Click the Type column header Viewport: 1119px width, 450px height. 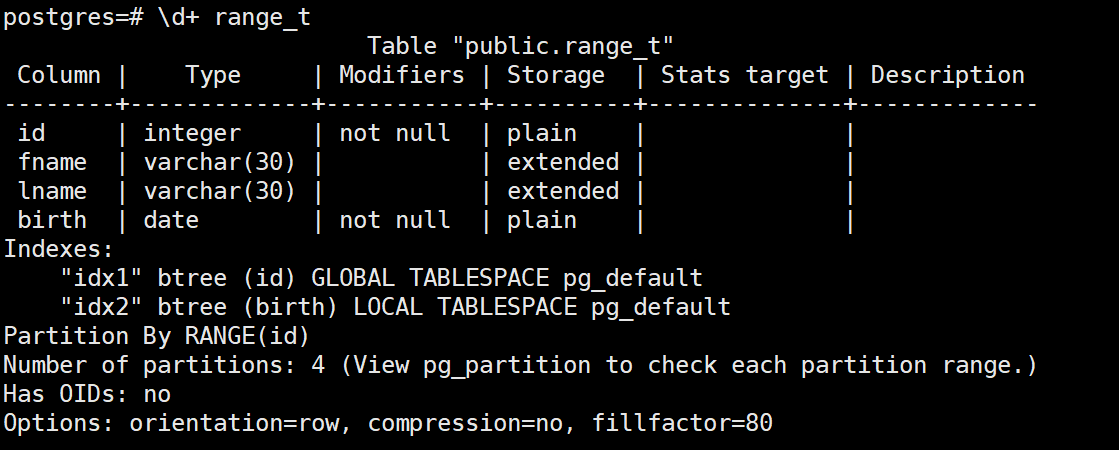point(213,75)
